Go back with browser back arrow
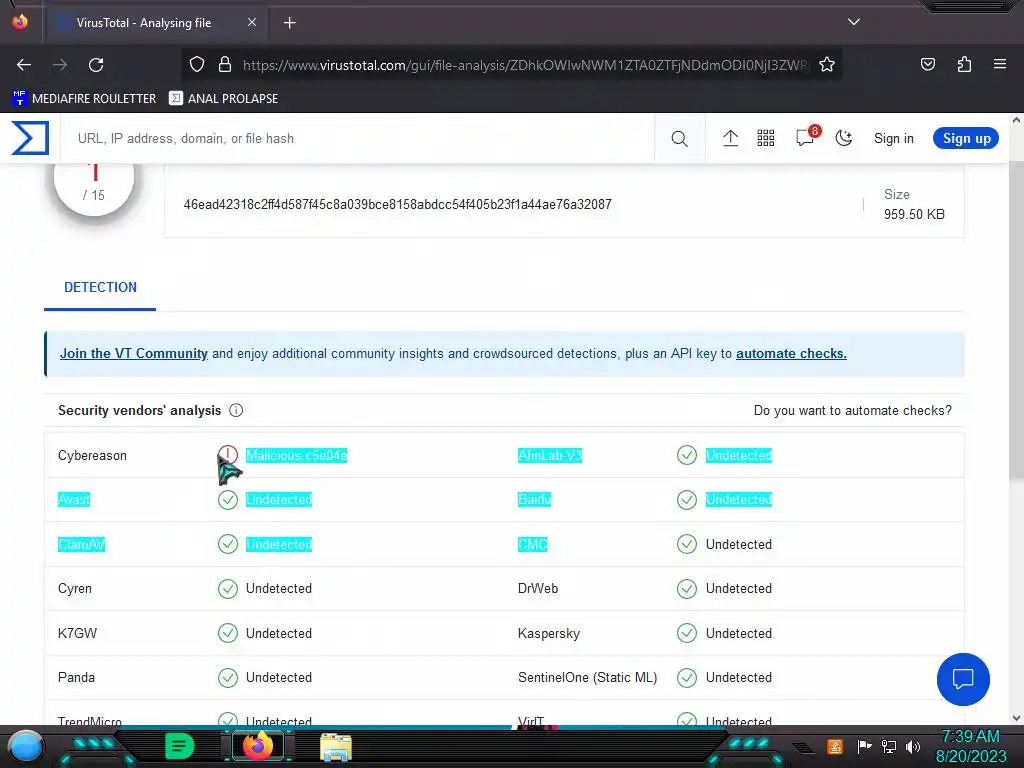The width and height of the screenshot is (1024, 768). pyautogui.click(x=24, y=65)
